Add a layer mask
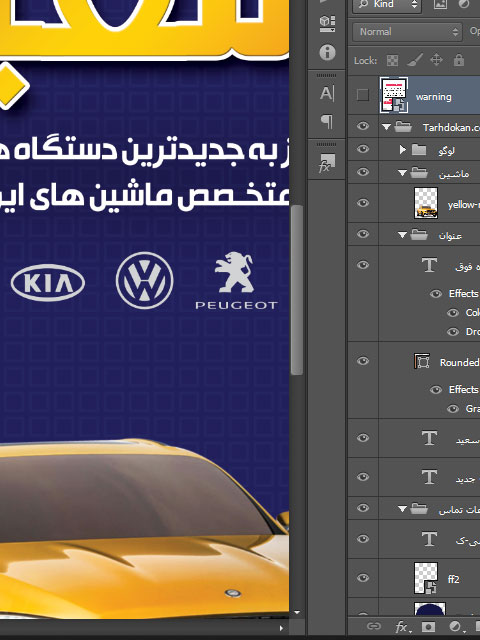The height and width of the screenshot is (640, 480). pyautogui.click(x=428, y=627)
